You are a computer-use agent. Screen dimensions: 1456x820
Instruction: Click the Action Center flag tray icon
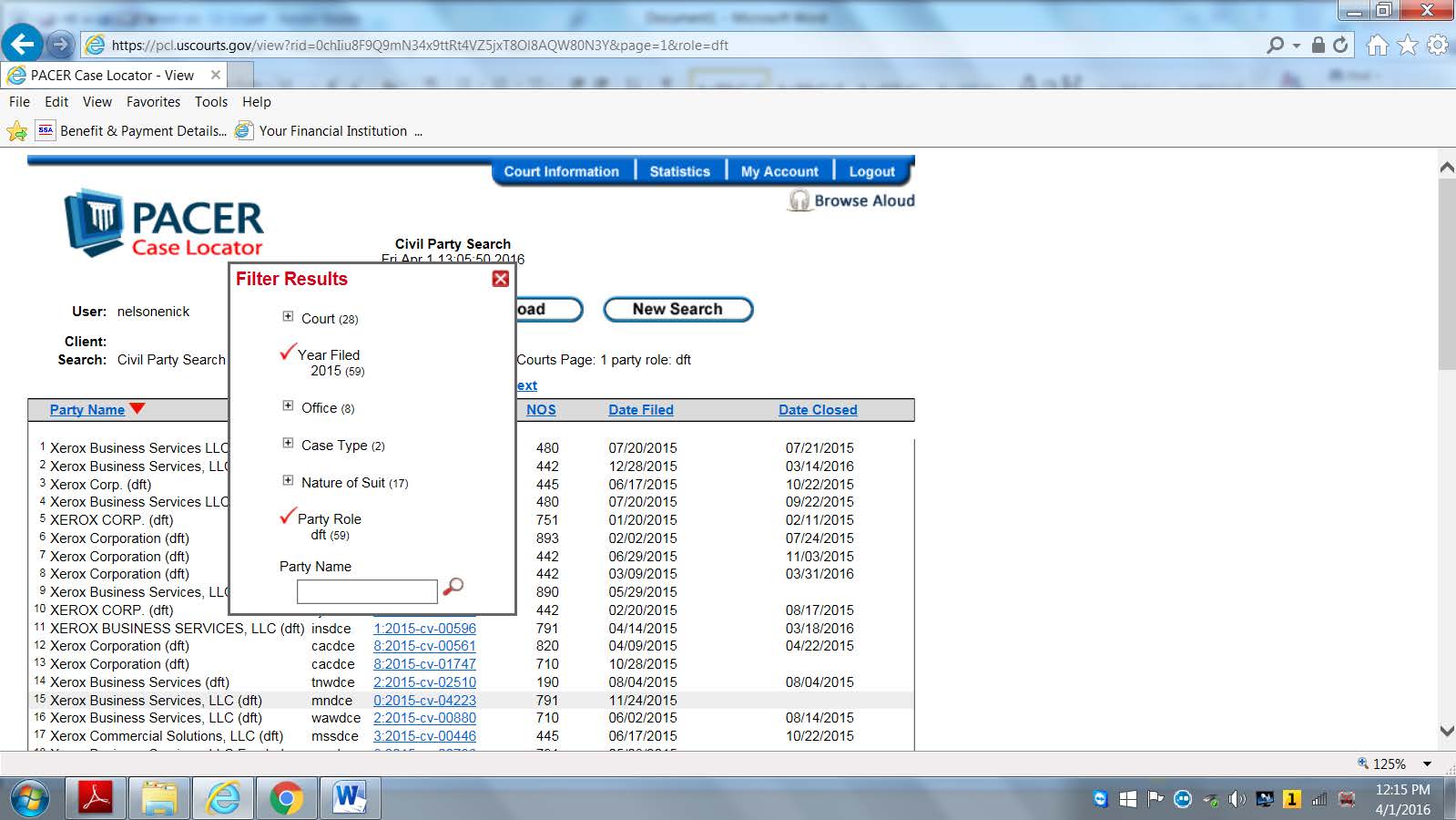1156,799
